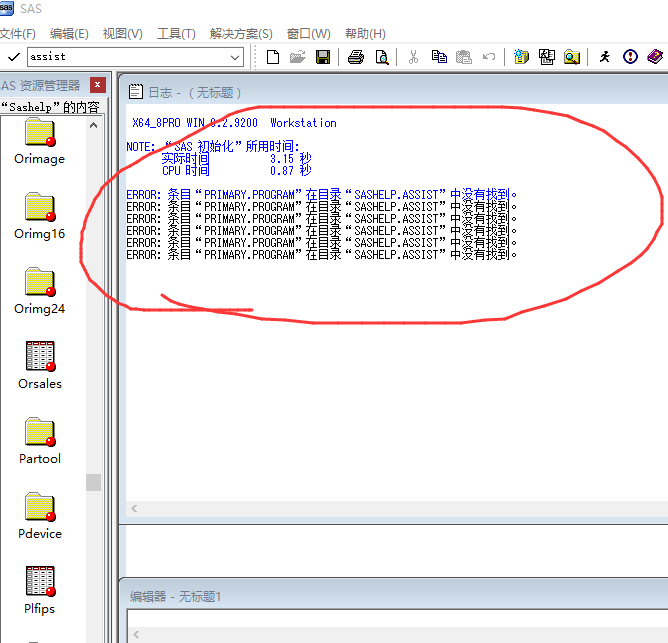The height and width of the screenshot is (643, 668).
Task: Open the folder-search toolbar icon
Action: (572, 57)
